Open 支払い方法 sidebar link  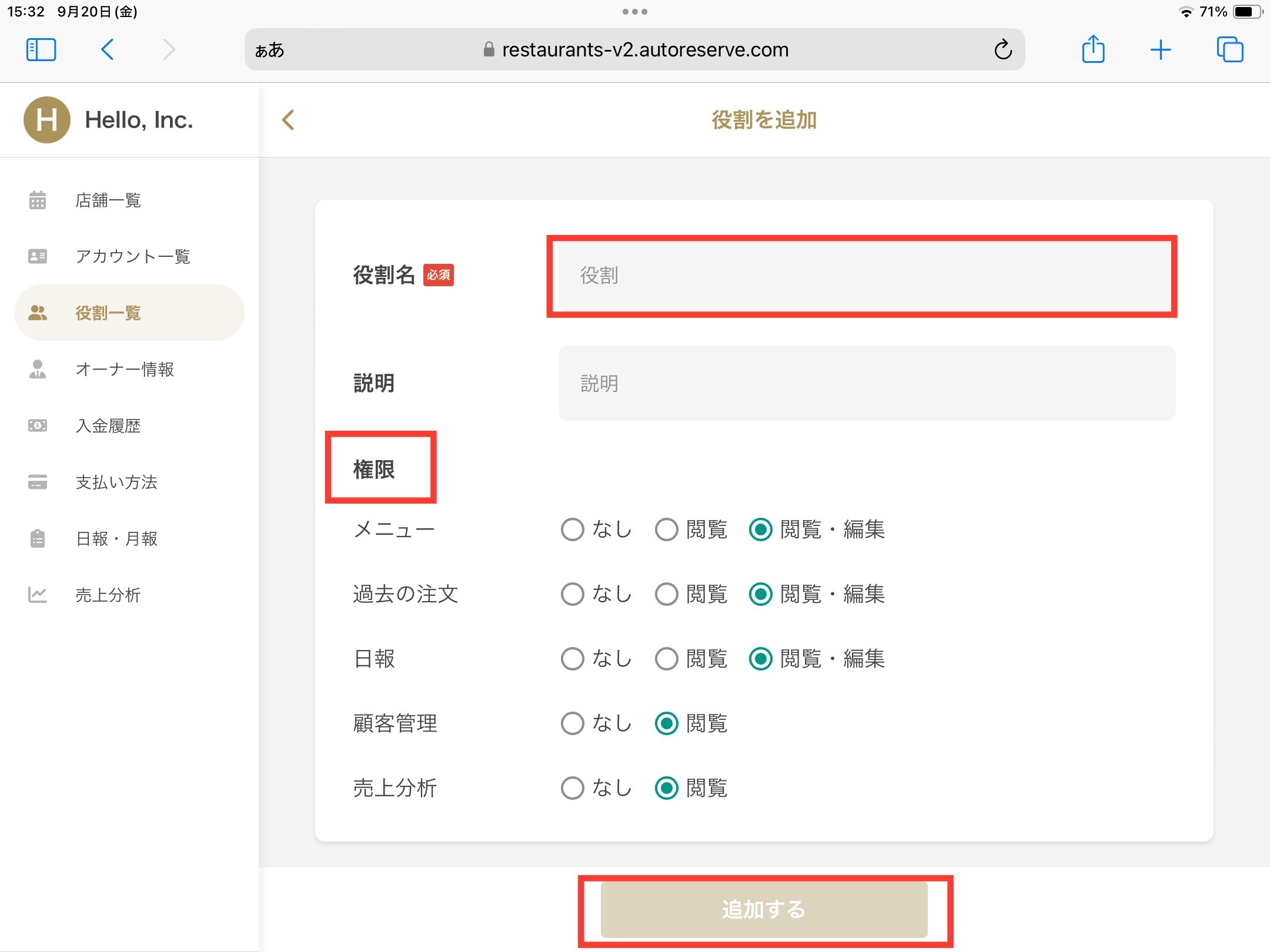pos(116,482)
